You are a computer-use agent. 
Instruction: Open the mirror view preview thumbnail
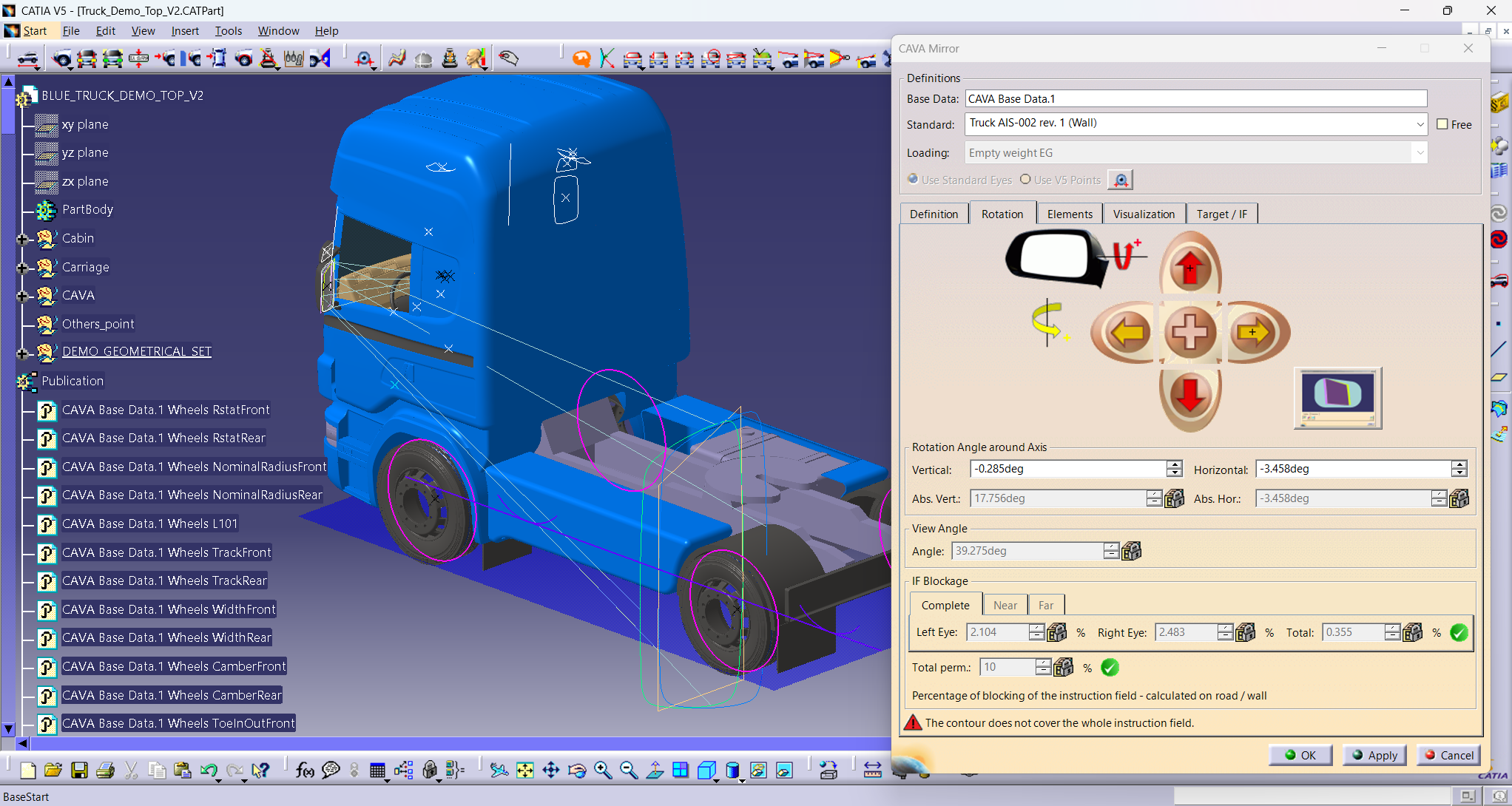point(1337,398)
